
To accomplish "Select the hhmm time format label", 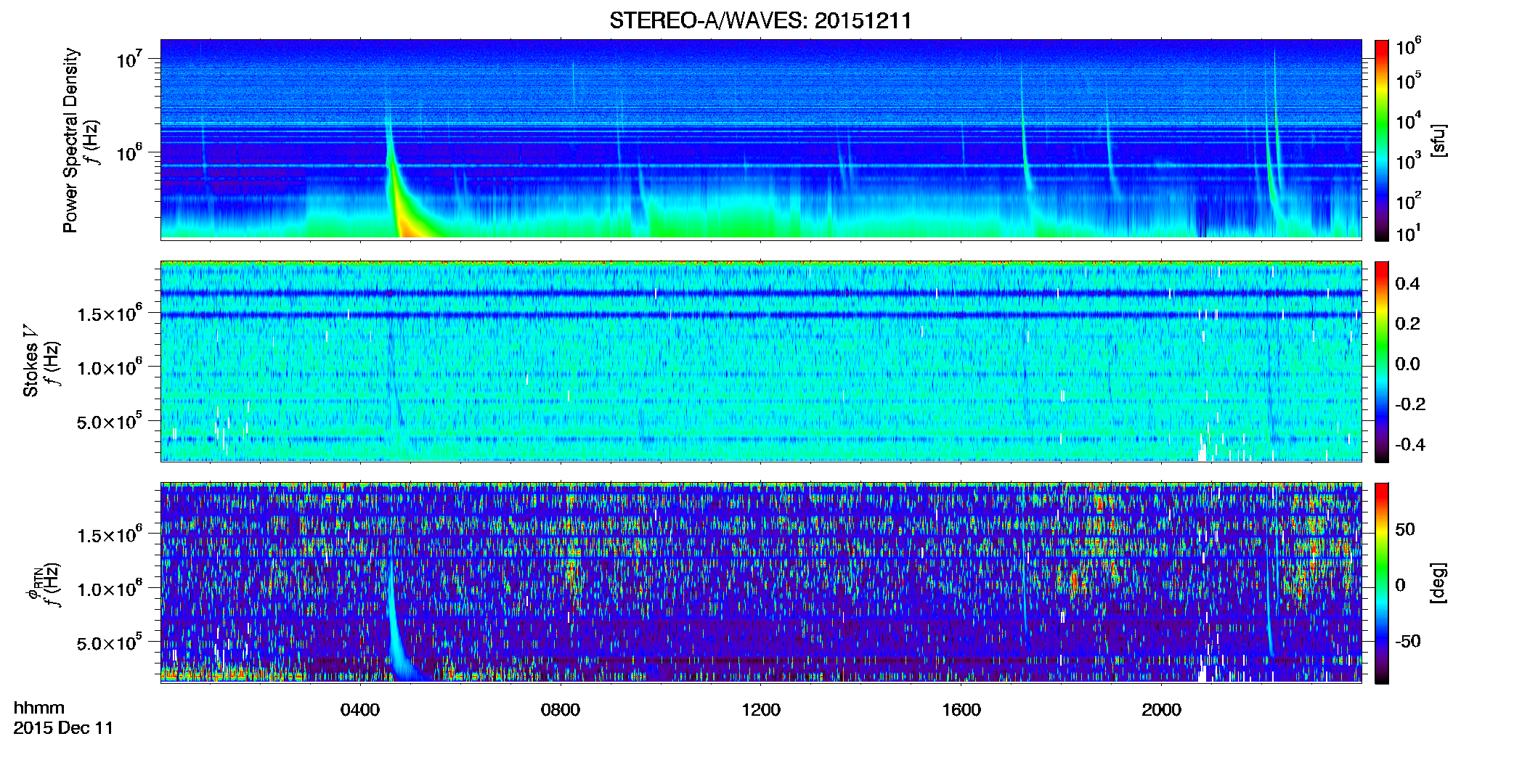I will [x=39, y=708].
